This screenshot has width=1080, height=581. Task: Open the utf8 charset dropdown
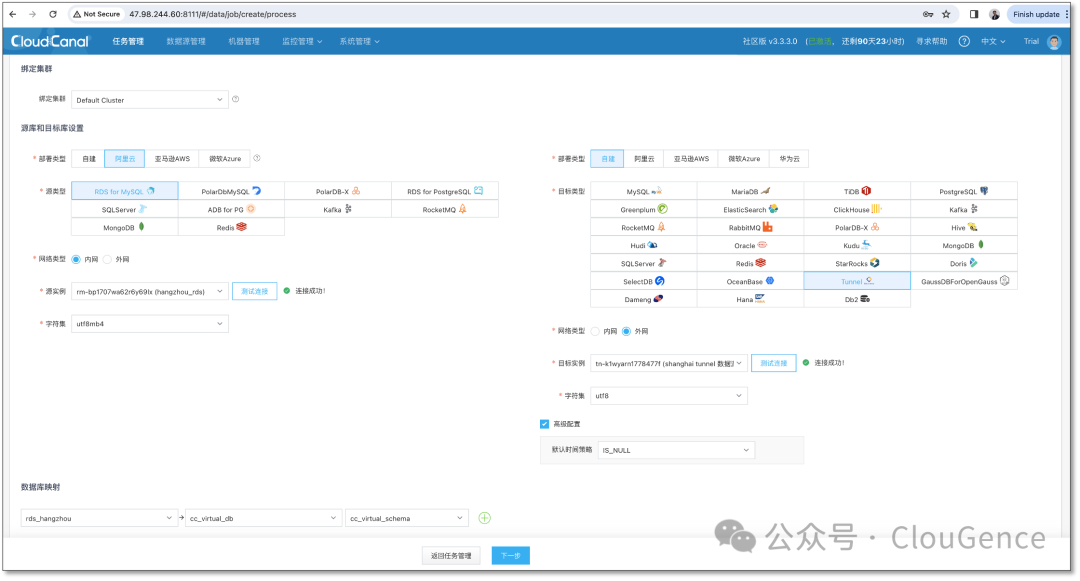click(669, 396)
